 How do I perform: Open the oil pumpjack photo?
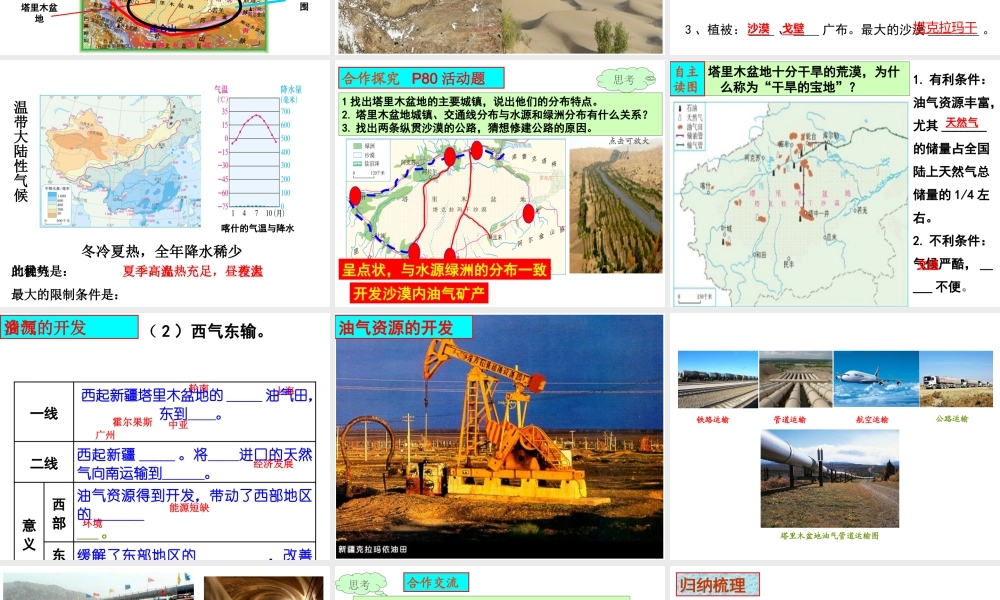coord(499,437)
